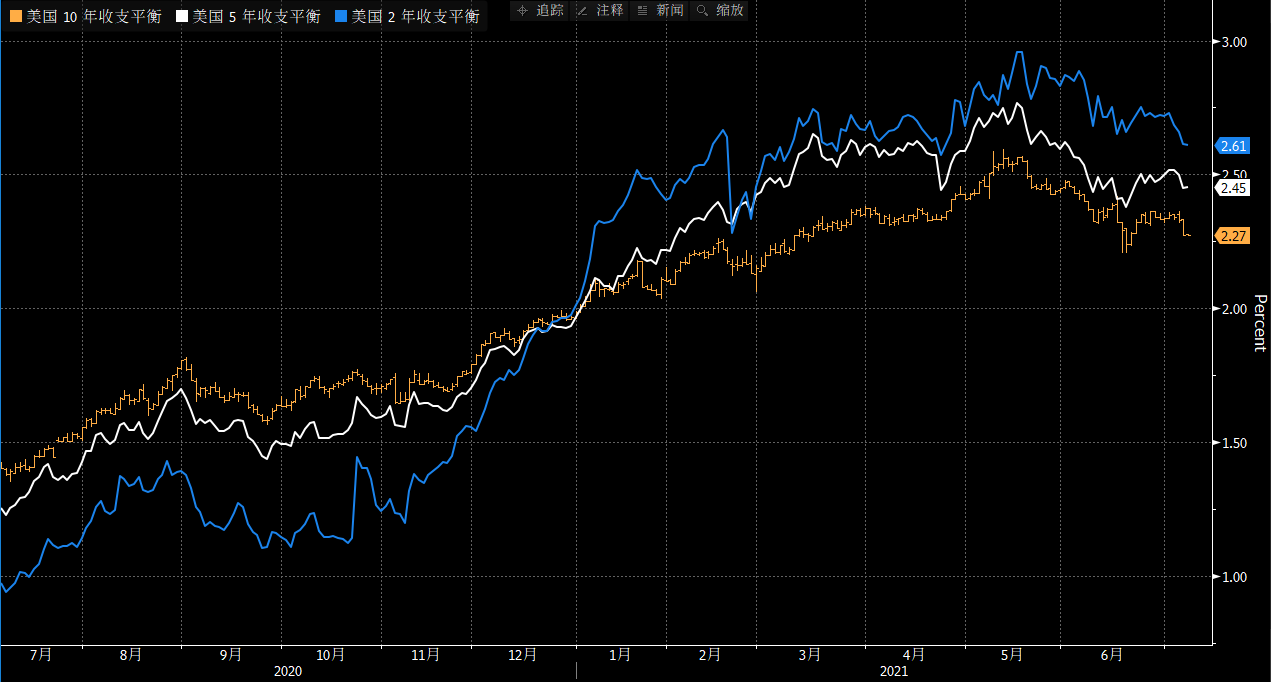The width and height of the screenshot is (1271, 682).
Task: Click the 2021 year label
Action: coord(893,672)
